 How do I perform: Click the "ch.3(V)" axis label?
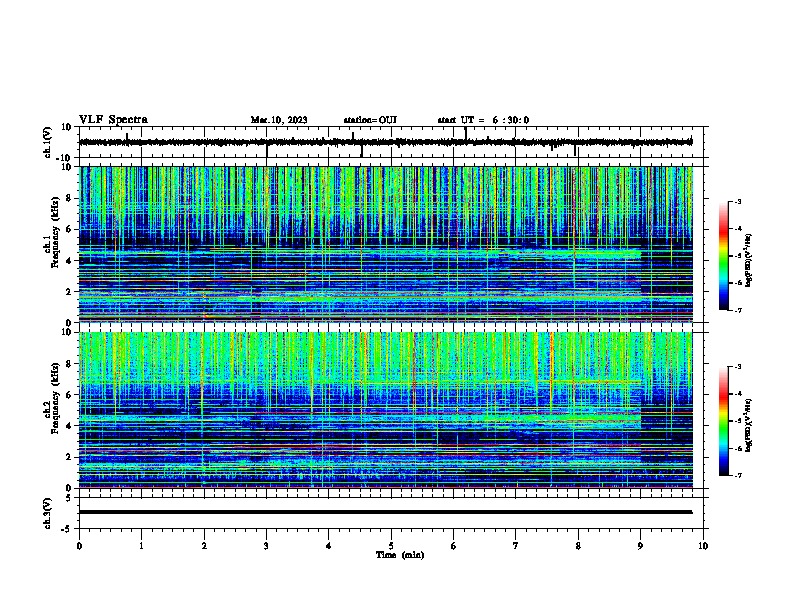[48, 513]
